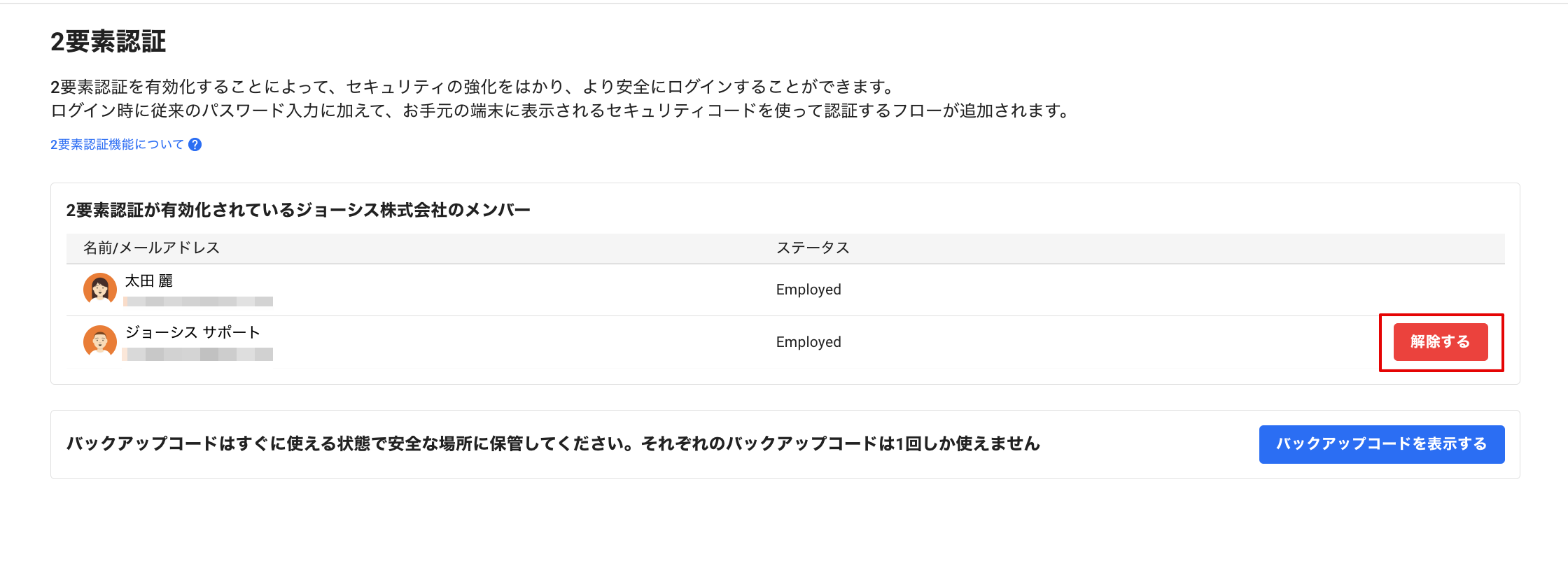Click the Employed status of ジョーシス サポート
The image size is (1568, 561).
[x=808, y=342]
